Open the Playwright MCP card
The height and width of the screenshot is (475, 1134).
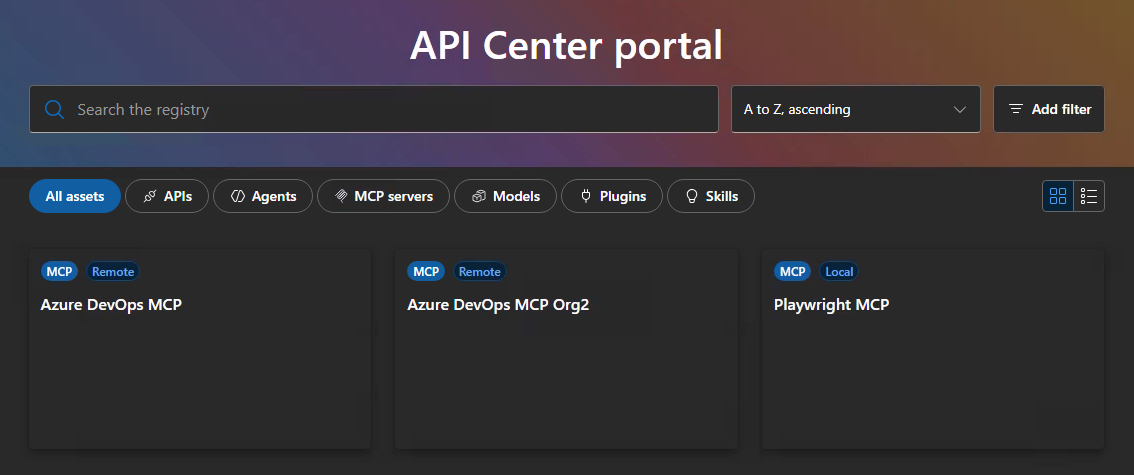933,349
